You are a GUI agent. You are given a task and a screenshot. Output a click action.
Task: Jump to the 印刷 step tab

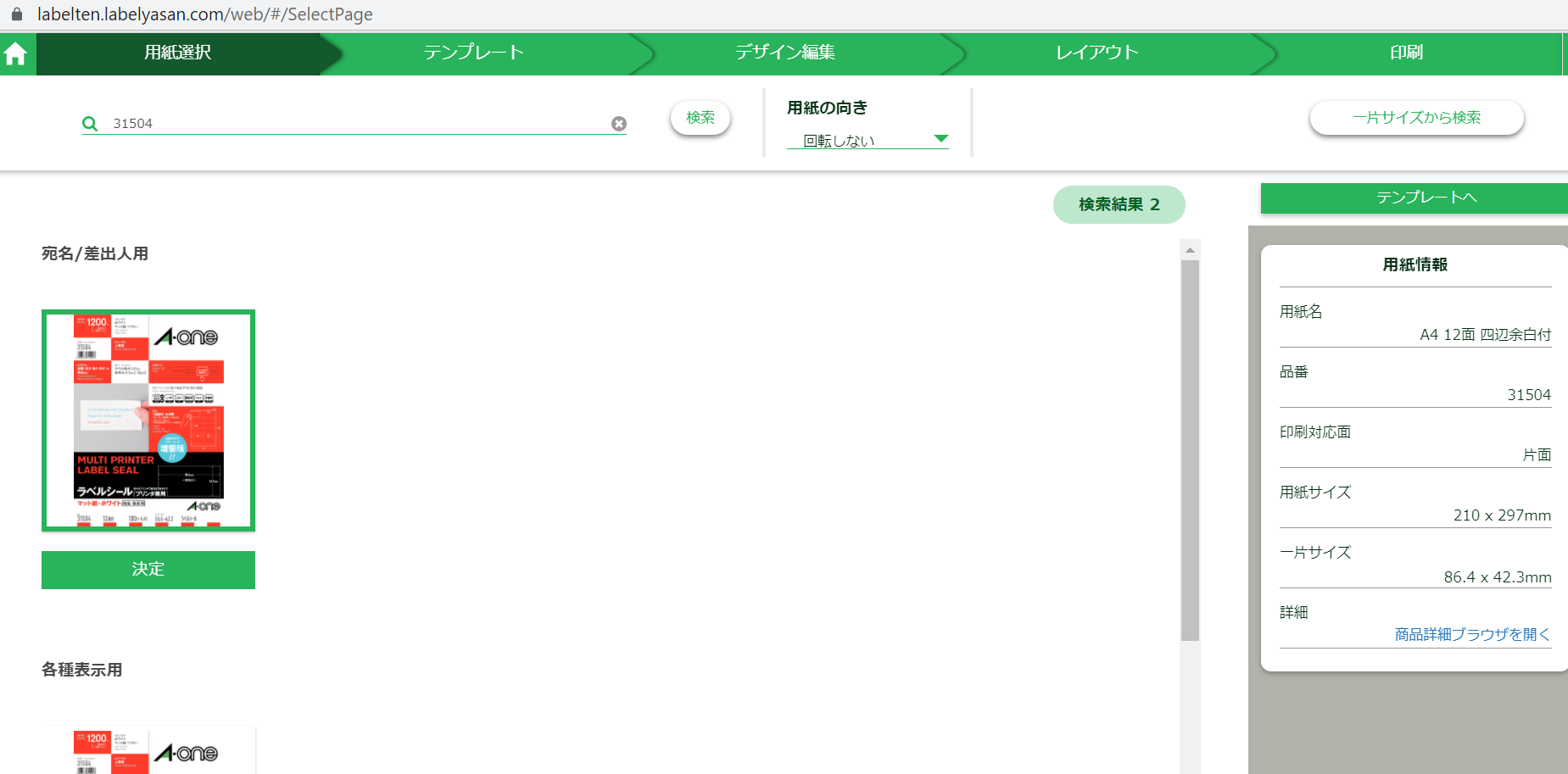coord(1406,53)
